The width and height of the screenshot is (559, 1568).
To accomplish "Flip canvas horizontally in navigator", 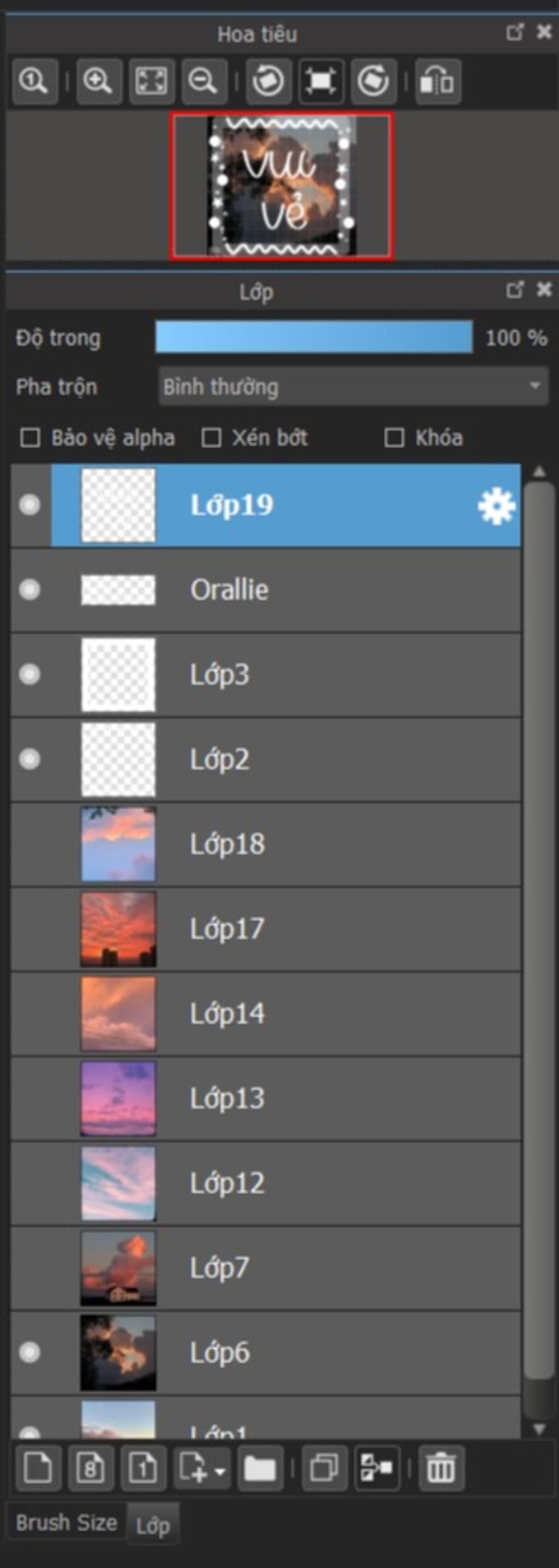I will pos(438,81).
